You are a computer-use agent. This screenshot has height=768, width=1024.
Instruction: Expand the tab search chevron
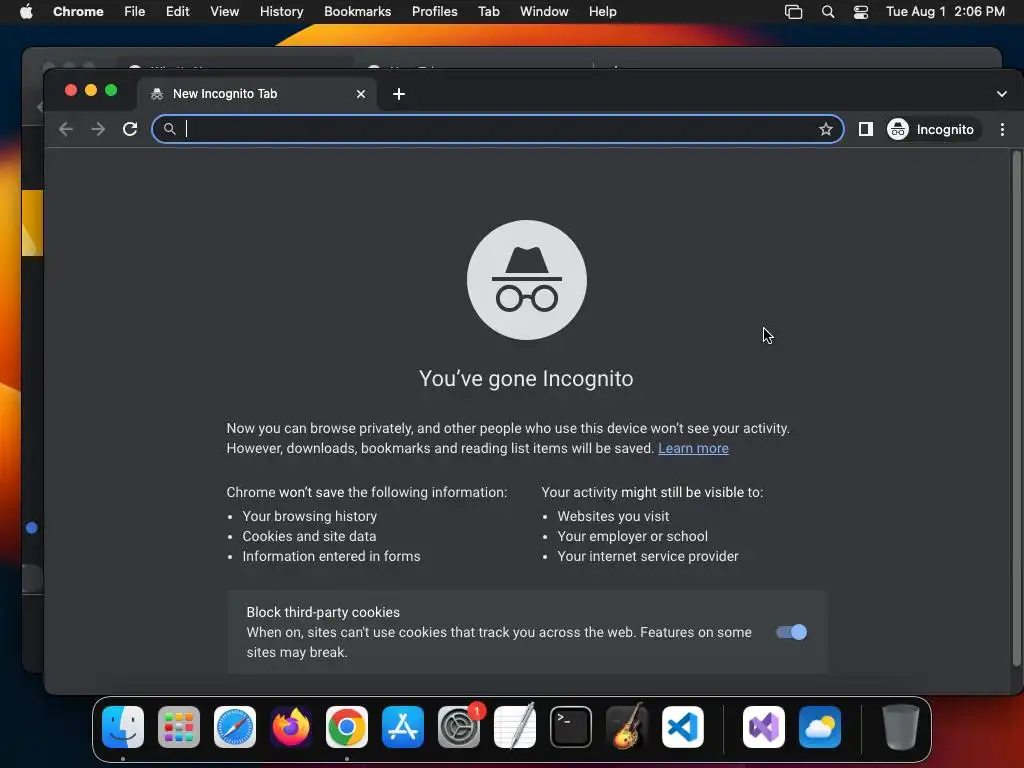[1001, 94]
